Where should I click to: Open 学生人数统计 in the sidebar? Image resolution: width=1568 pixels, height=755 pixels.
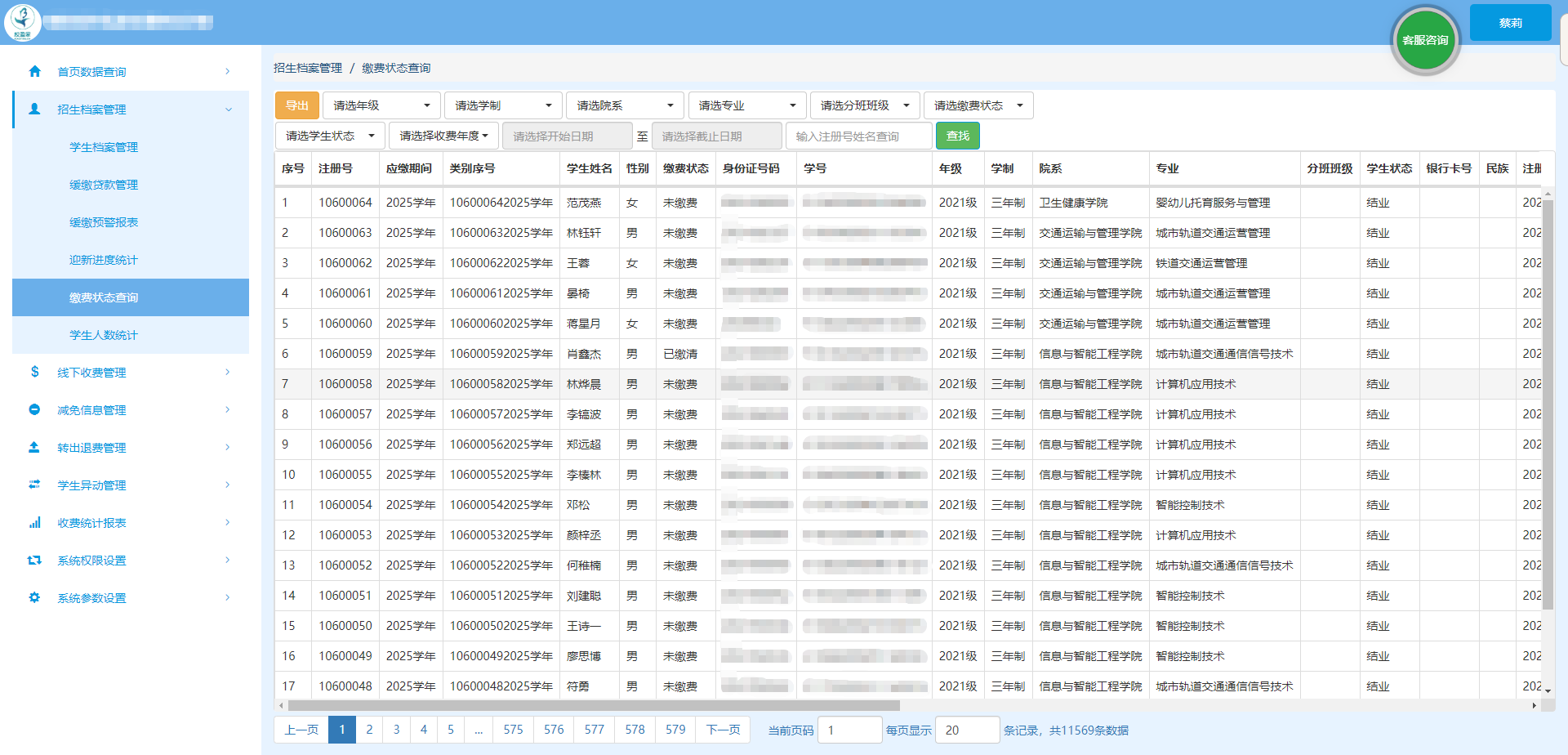104,335
